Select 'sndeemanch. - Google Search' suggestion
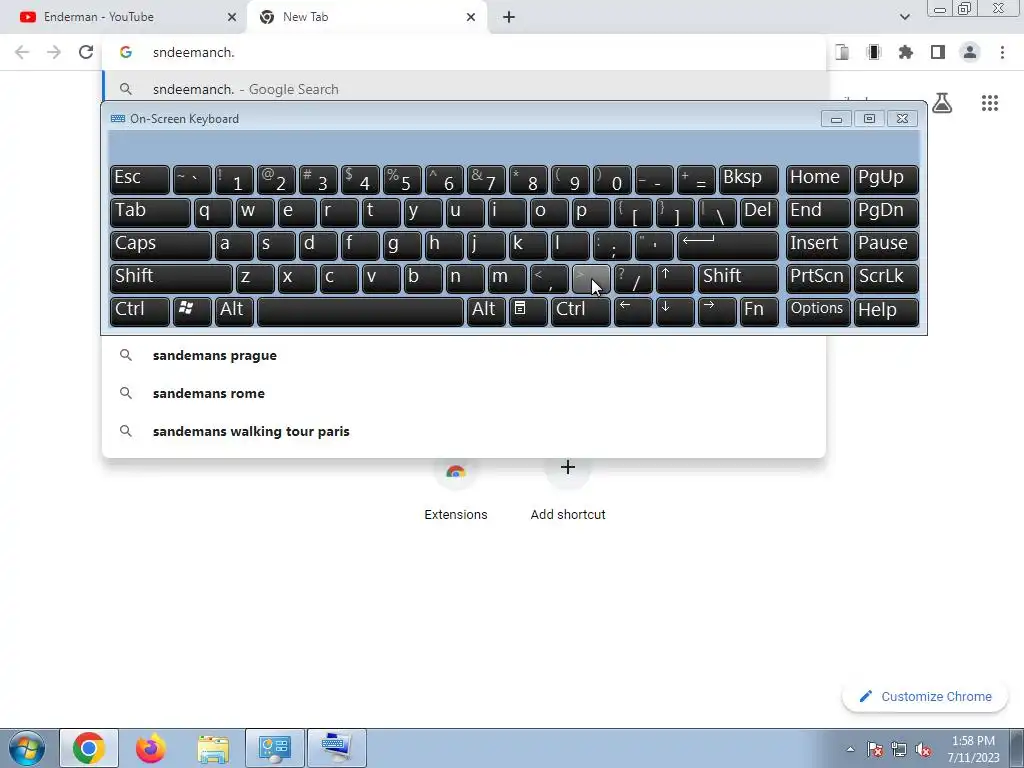The image size is (1024, 768). pyautogui.click(x=465, y=89)
